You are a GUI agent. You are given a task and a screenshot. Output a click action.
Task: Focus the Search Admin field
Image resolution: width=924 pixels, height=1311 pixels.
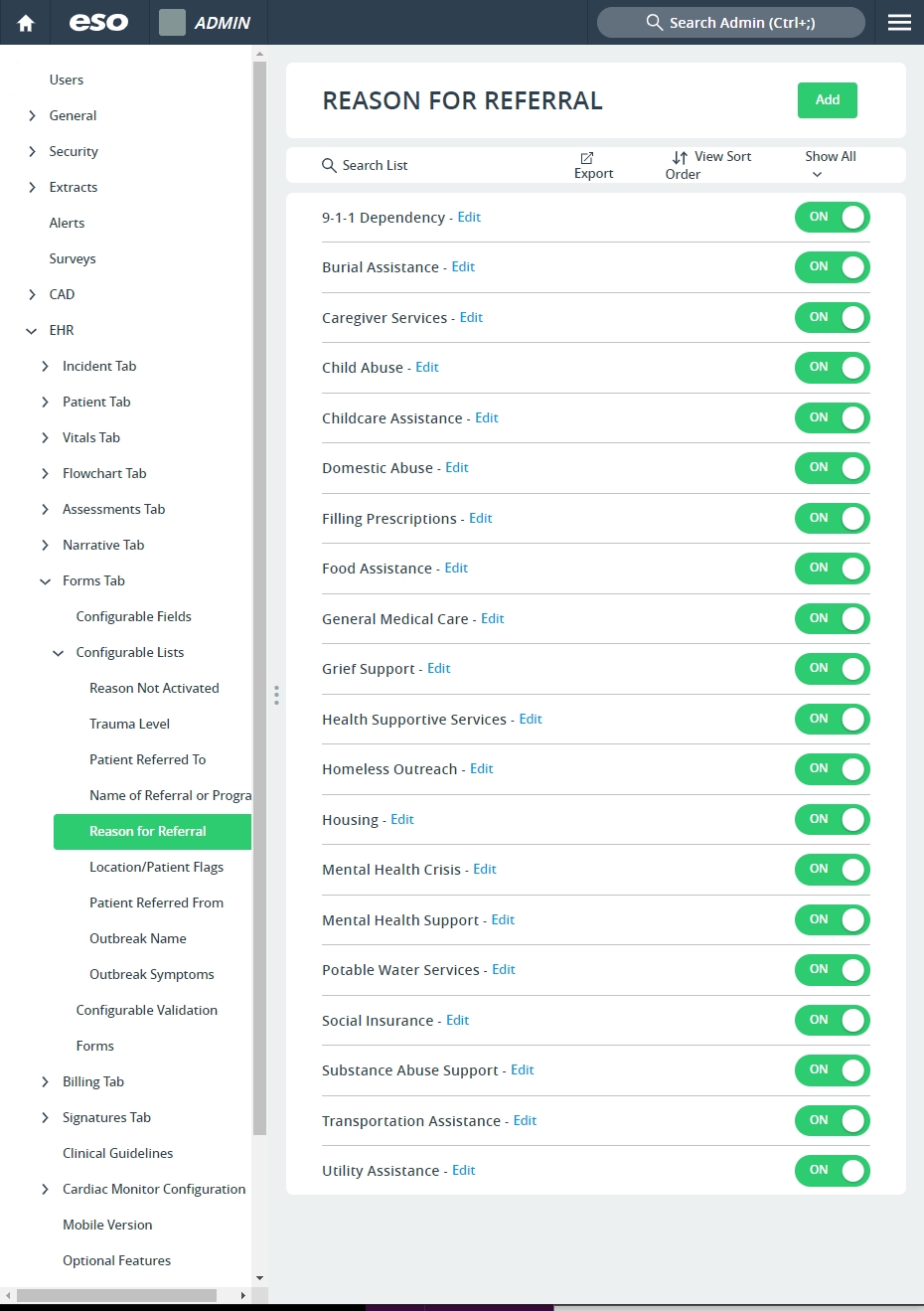731,22
